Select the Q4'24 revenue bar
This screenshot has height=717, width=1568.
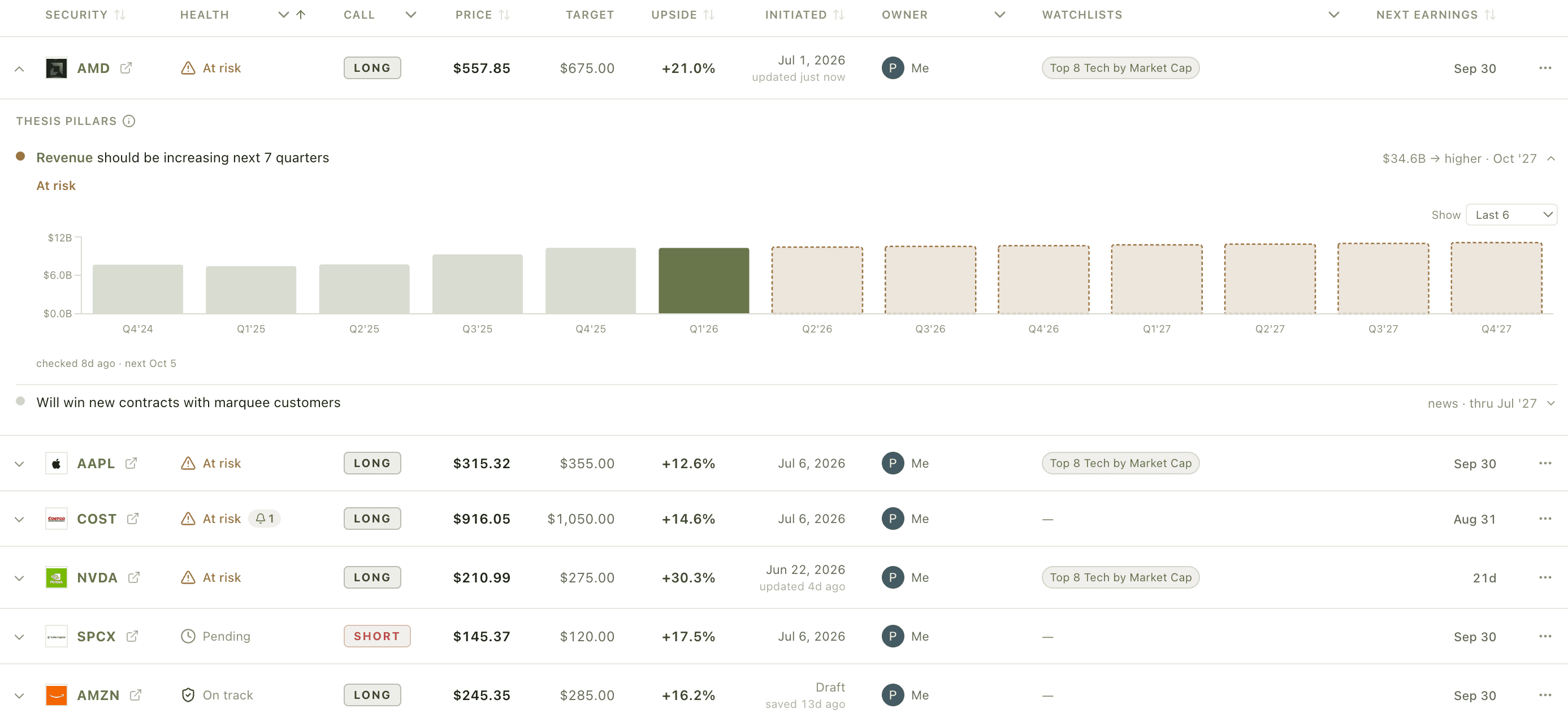point(137,289)
